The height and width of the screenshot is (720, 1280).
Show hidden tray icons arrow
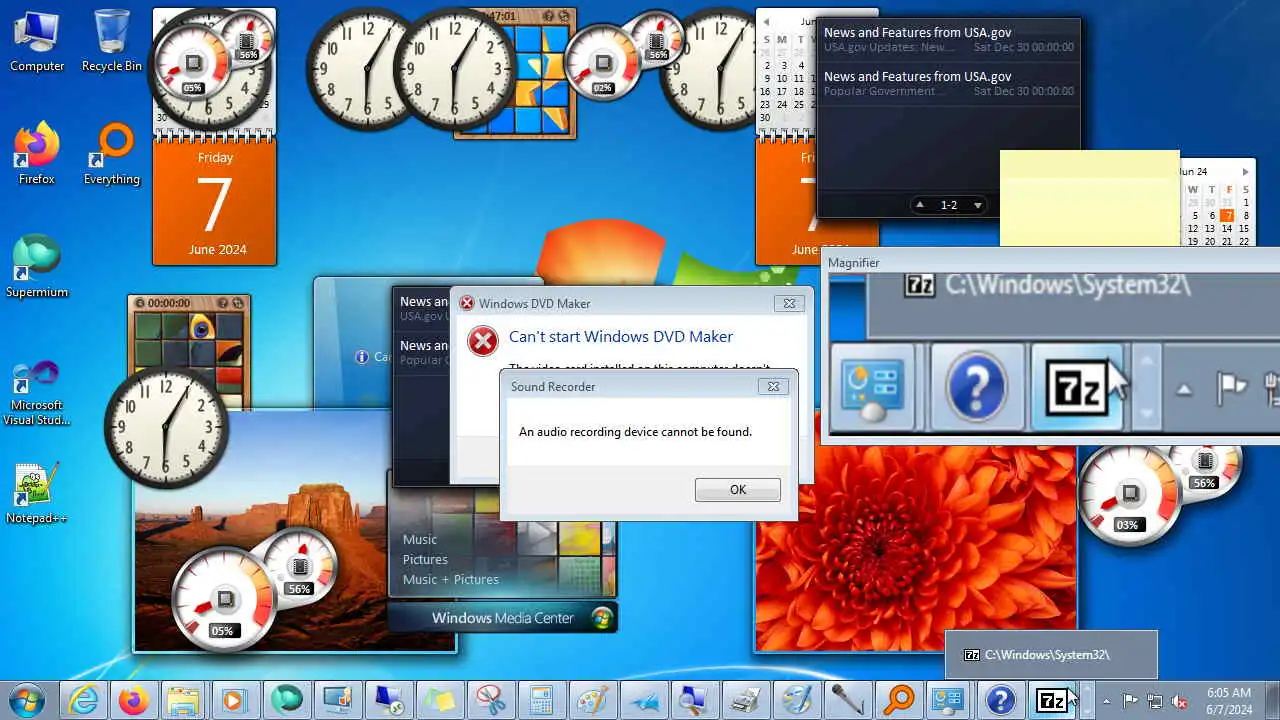1106,701
